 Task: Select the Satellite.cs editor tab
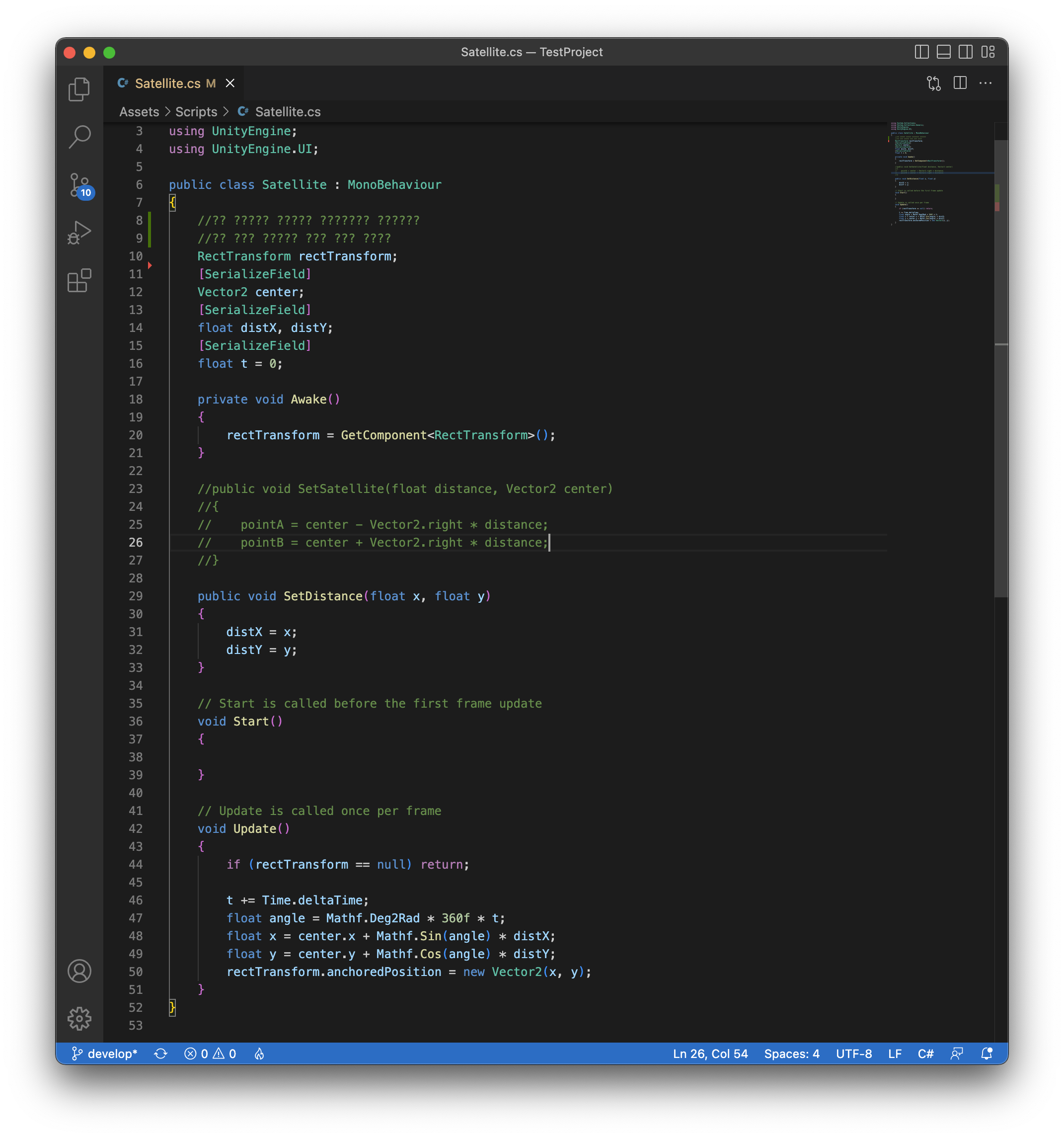167,83
